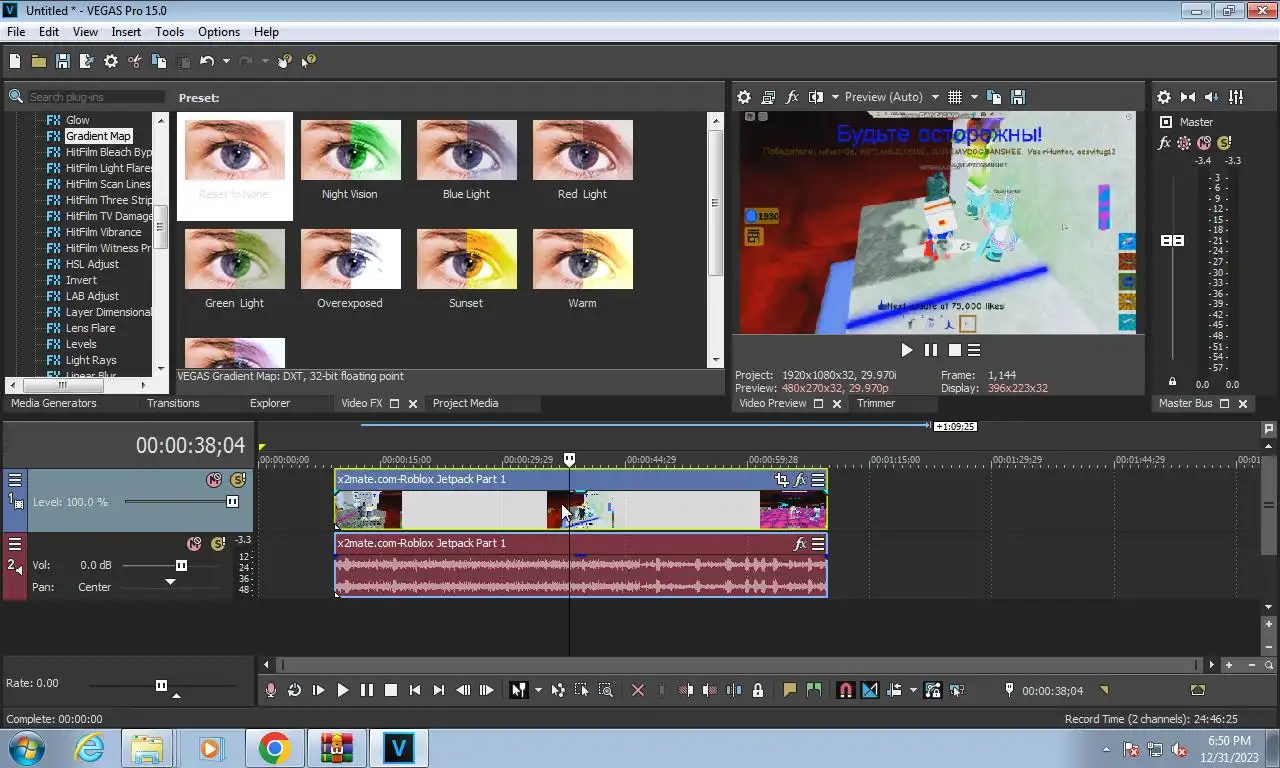The image size is (1280, 768).
Task: Toggle Ignore Event Grouping button
Action: (x=957, y=690)
